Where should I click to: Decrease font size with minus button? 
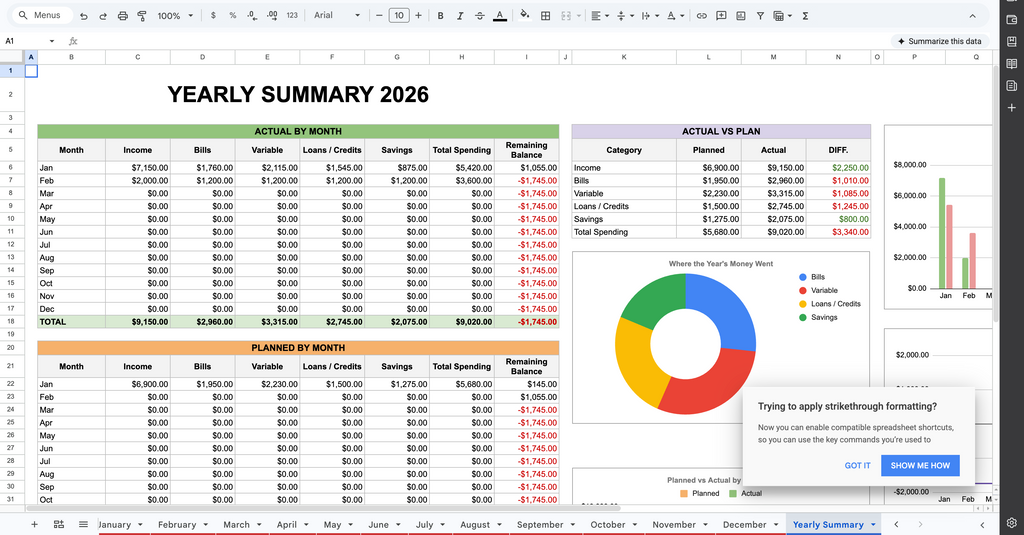[379, 16]
